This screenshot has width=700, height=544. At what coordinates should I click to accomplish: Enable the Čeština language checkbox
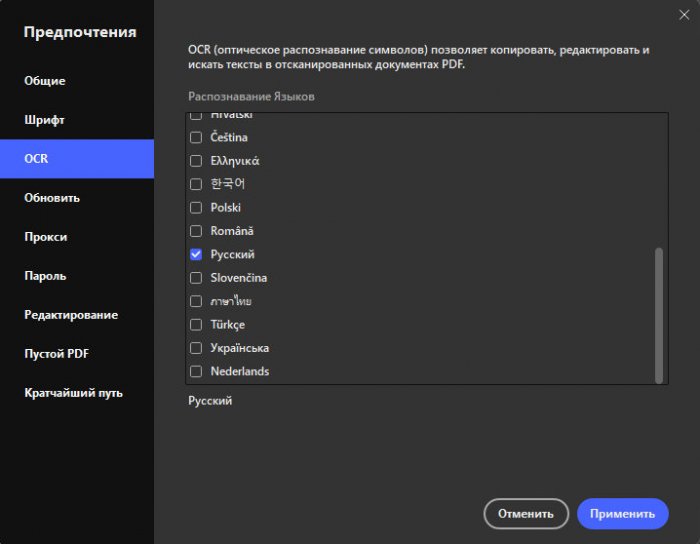[196, 138]
